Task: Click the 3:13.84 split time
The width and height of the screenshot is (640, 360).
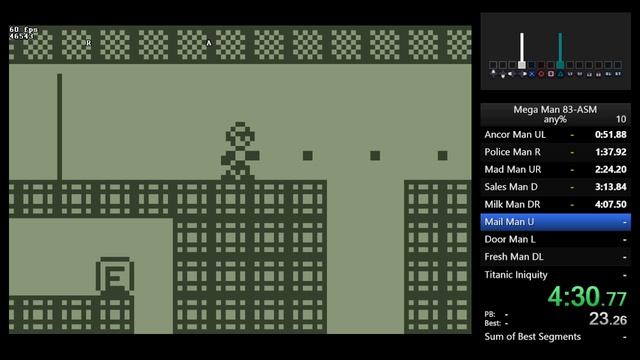Action: [611, 187]
